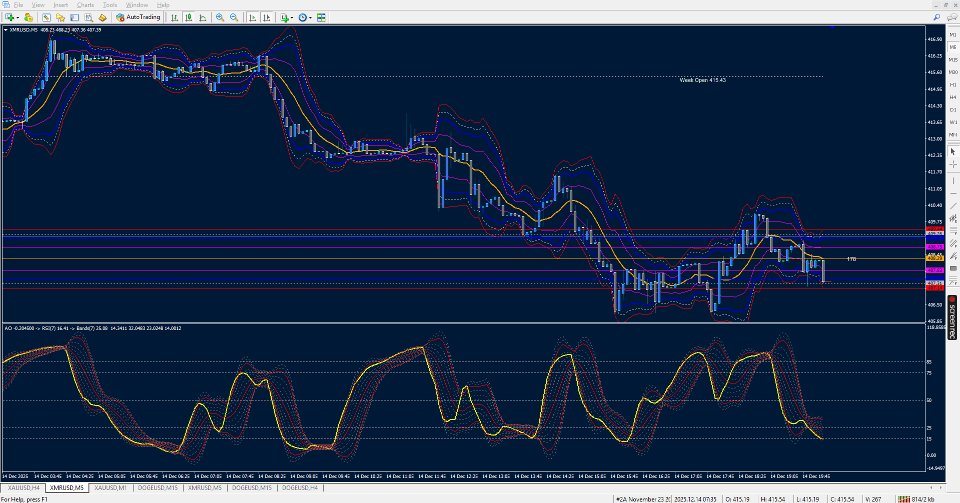This screenshot has width=960, height=503.
Task: Switch chart to bar chart mode
Action: coord(174,17)
